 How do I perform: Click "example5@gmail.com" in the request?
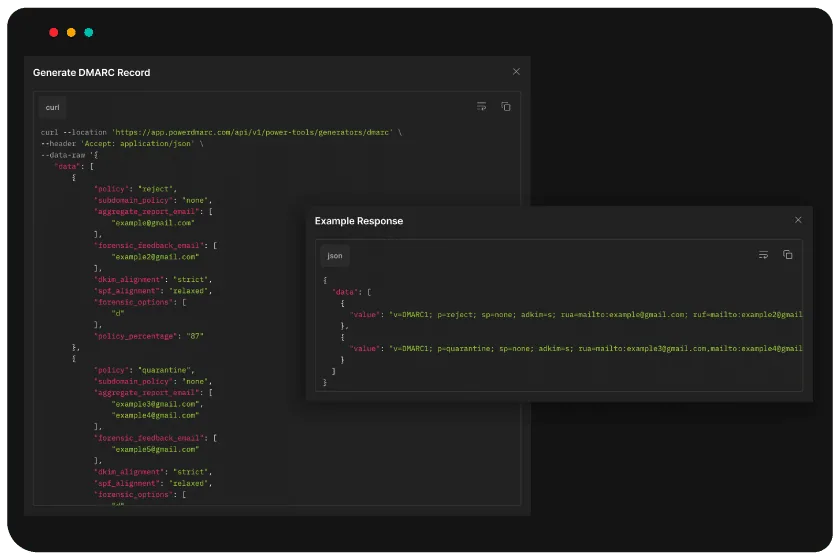(155, 449)
